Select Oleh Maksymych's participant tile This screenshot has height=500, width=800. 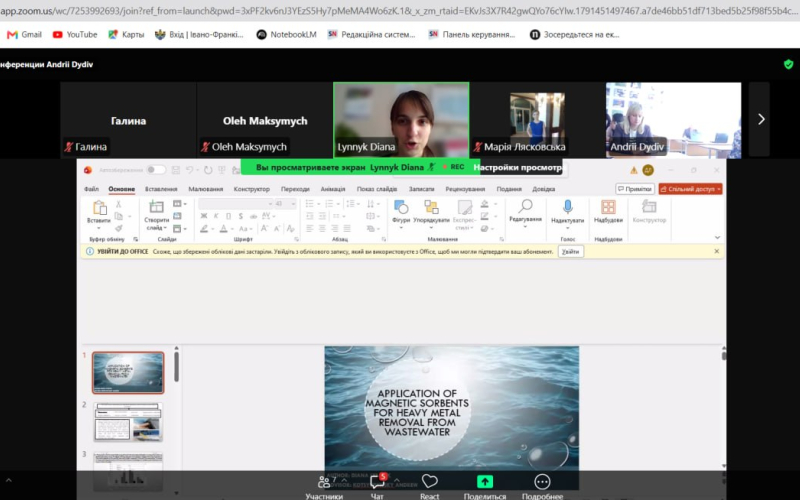(265, 119)
